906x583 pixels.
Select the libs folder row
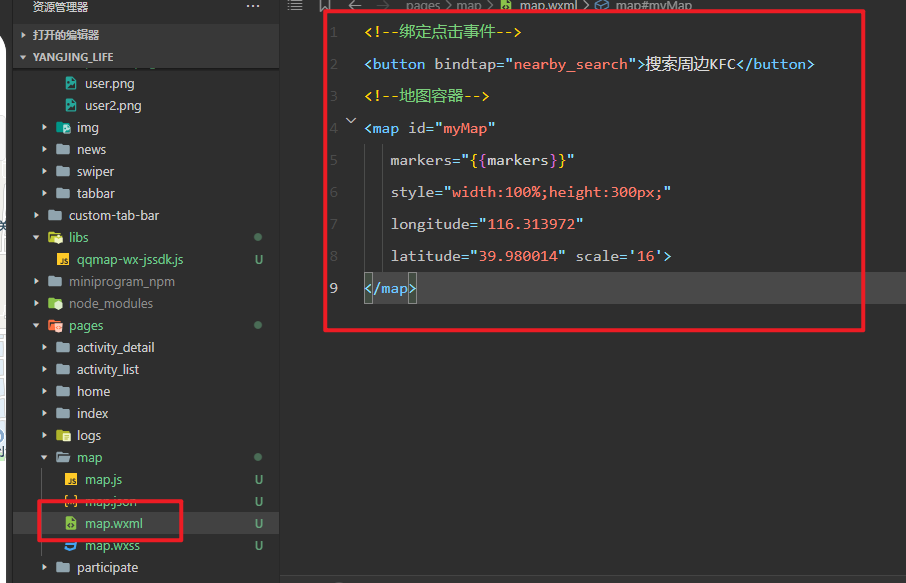tap(146, 237)
